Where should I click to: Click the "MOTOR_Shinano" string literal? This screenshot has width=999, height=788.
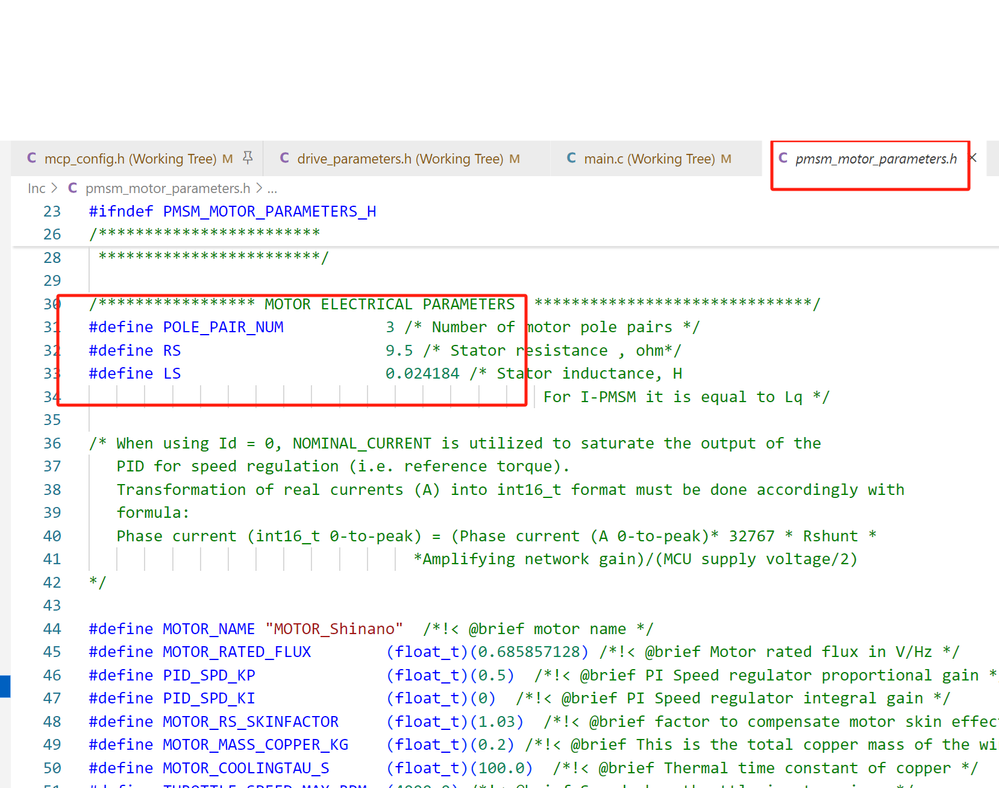(x=334, y=629)
